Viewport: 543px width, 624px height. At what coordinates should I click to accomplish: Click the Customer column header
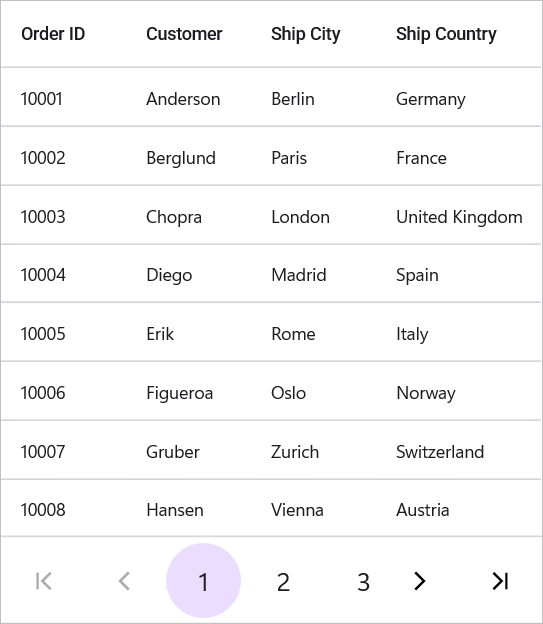click(x=184, y=34)
